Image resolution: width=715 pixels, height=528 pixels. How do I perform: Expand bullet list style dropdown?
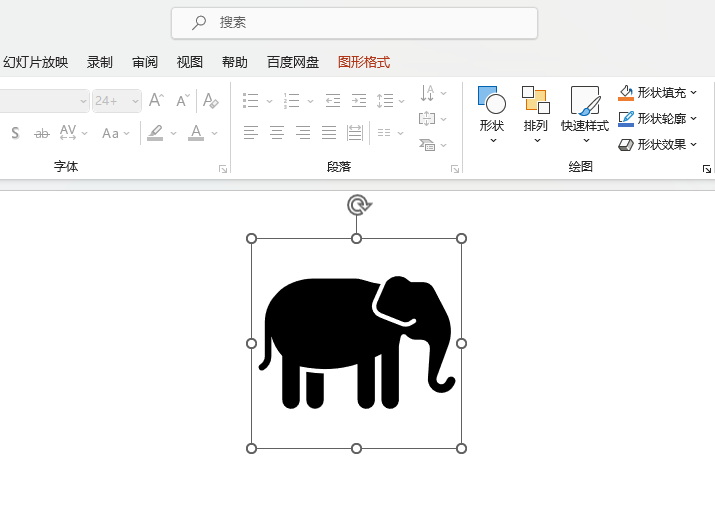[269, 101]
